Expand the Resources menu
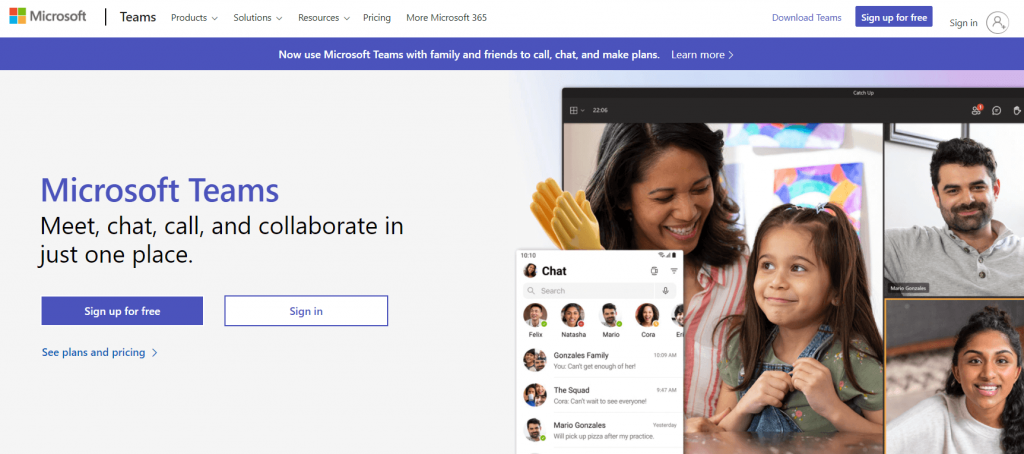The height and width of the screenshot is (454, 1024). [324, 18]
